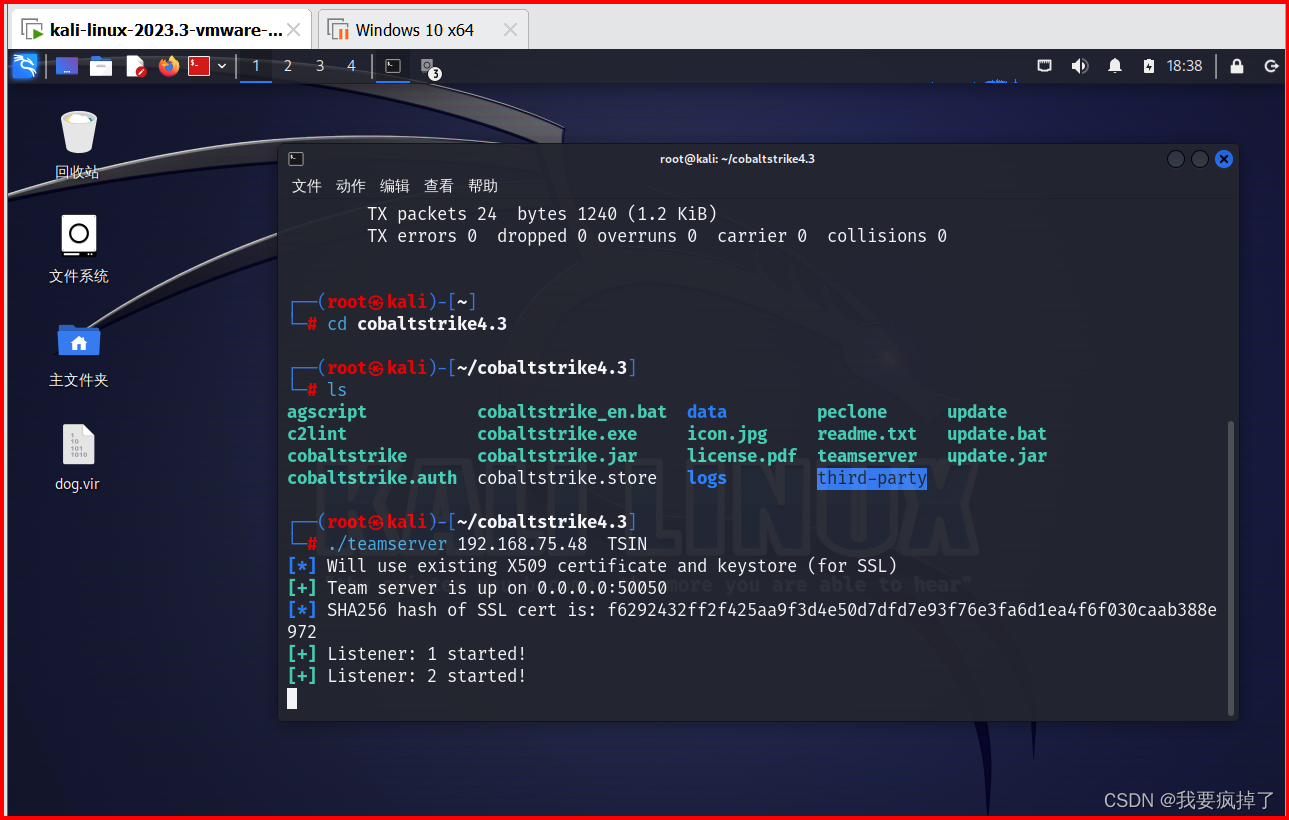Open the 文件系统 desktop icon

(x=78, y=249)
